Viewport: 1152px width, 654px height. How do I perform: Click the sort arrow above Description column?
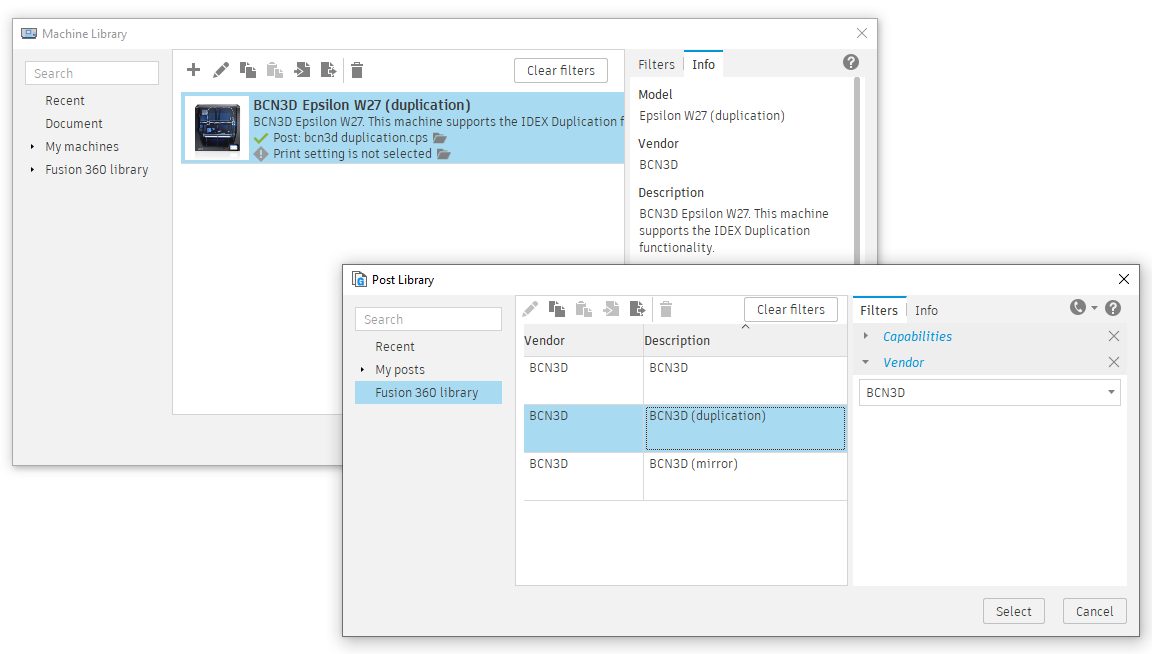(x=745, y=326)
